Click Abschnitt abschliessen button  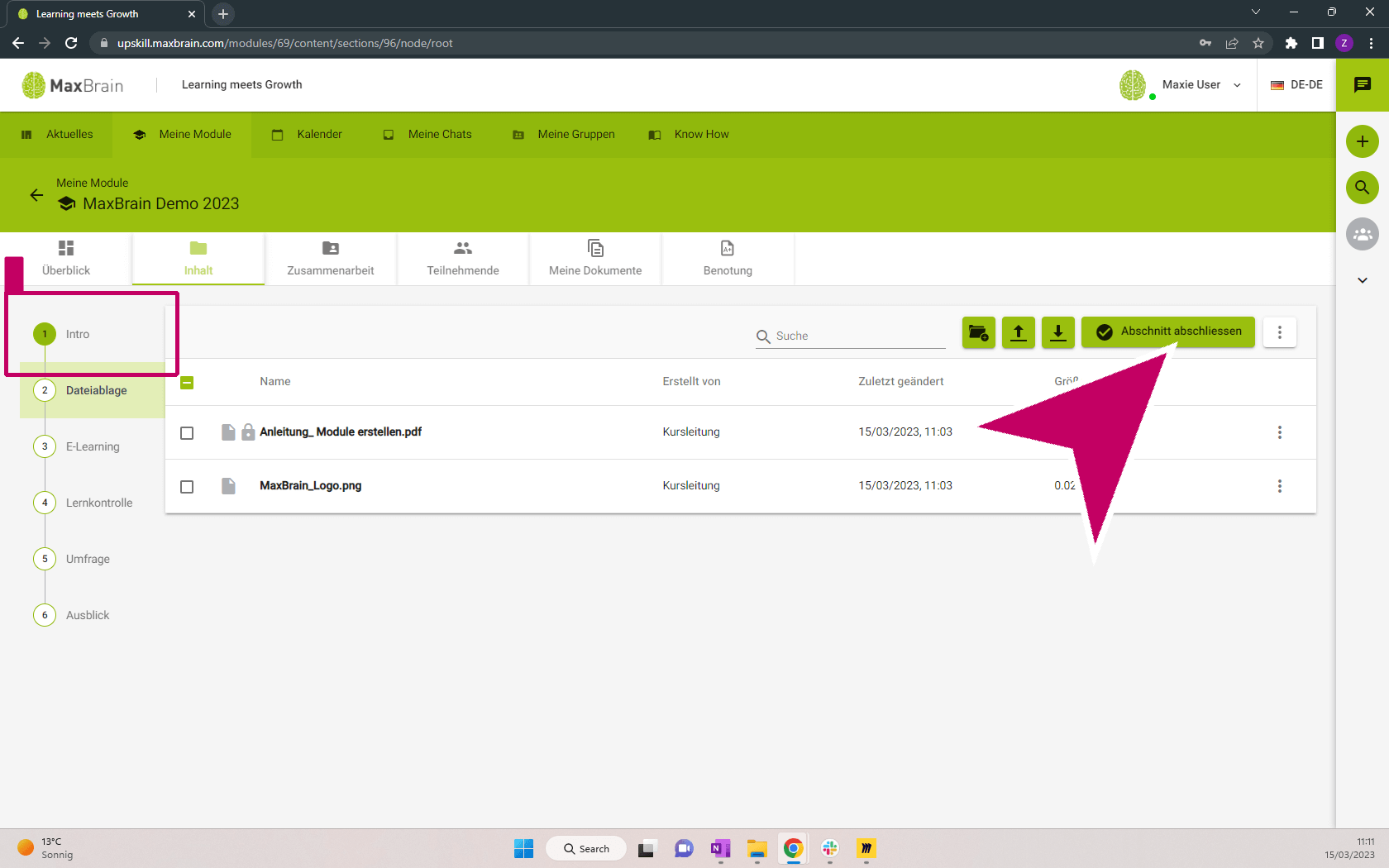coord(1168,332)
